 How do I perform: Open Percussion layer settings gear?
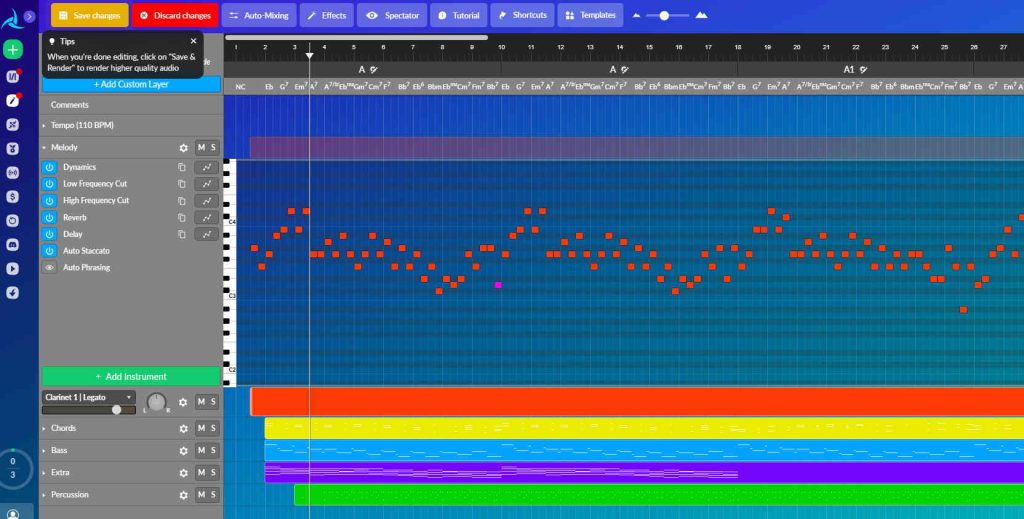coord(184,495)
